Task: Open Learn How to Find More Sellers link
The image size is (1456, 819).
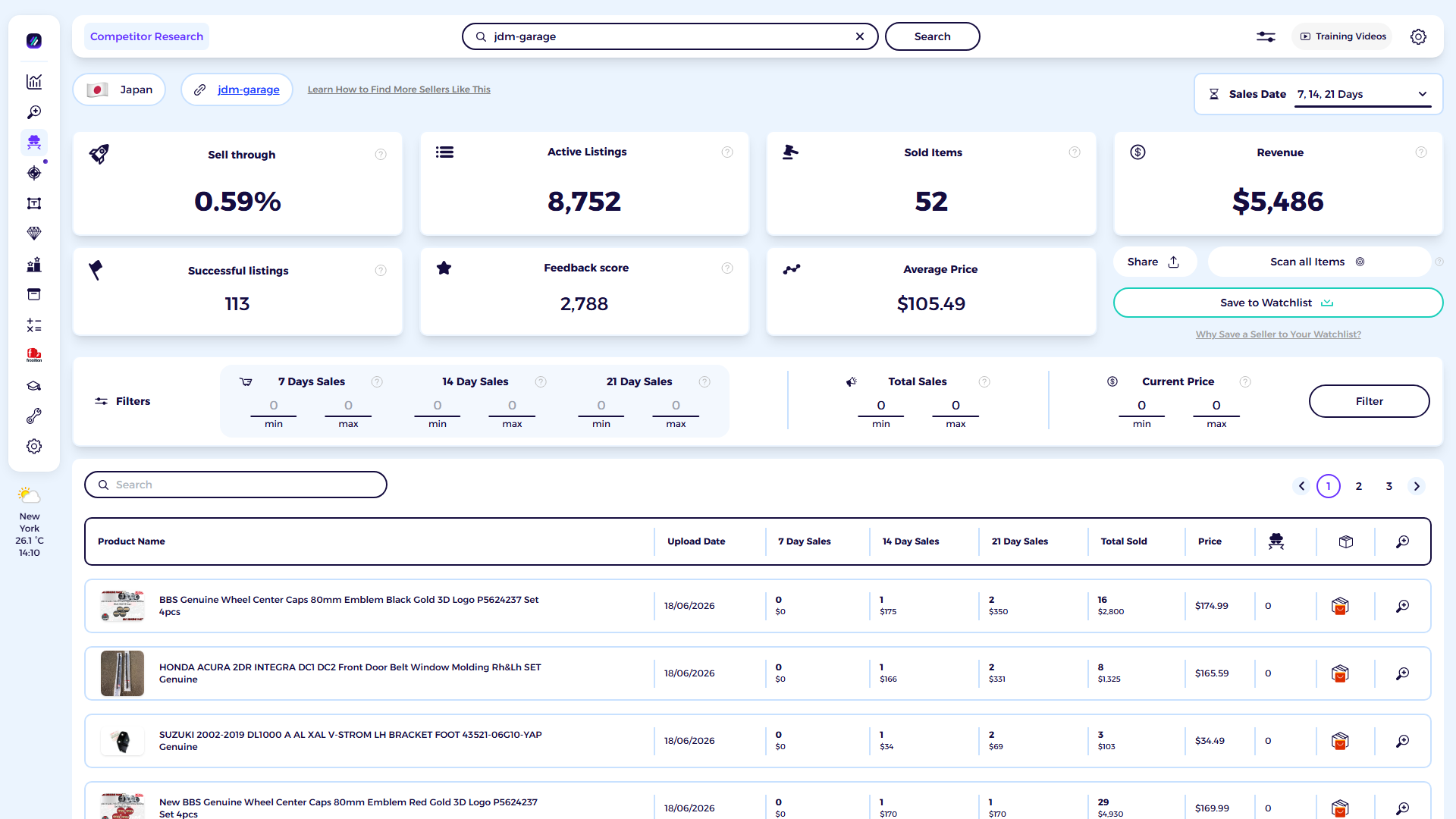Action: [x=399, y=89]
